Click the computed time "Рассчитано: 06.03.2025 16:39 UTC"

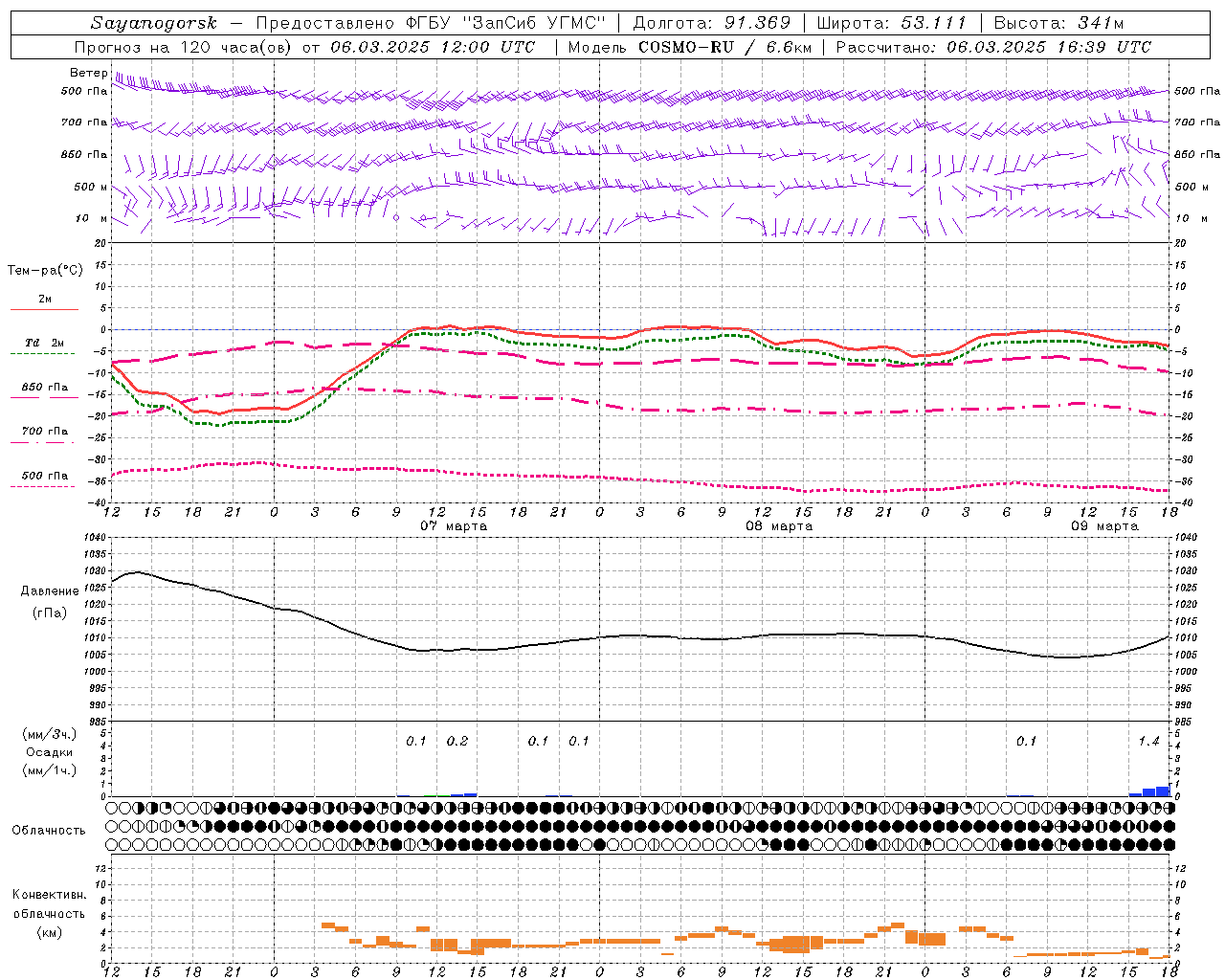pyautogui.click(x=993, y=47)
